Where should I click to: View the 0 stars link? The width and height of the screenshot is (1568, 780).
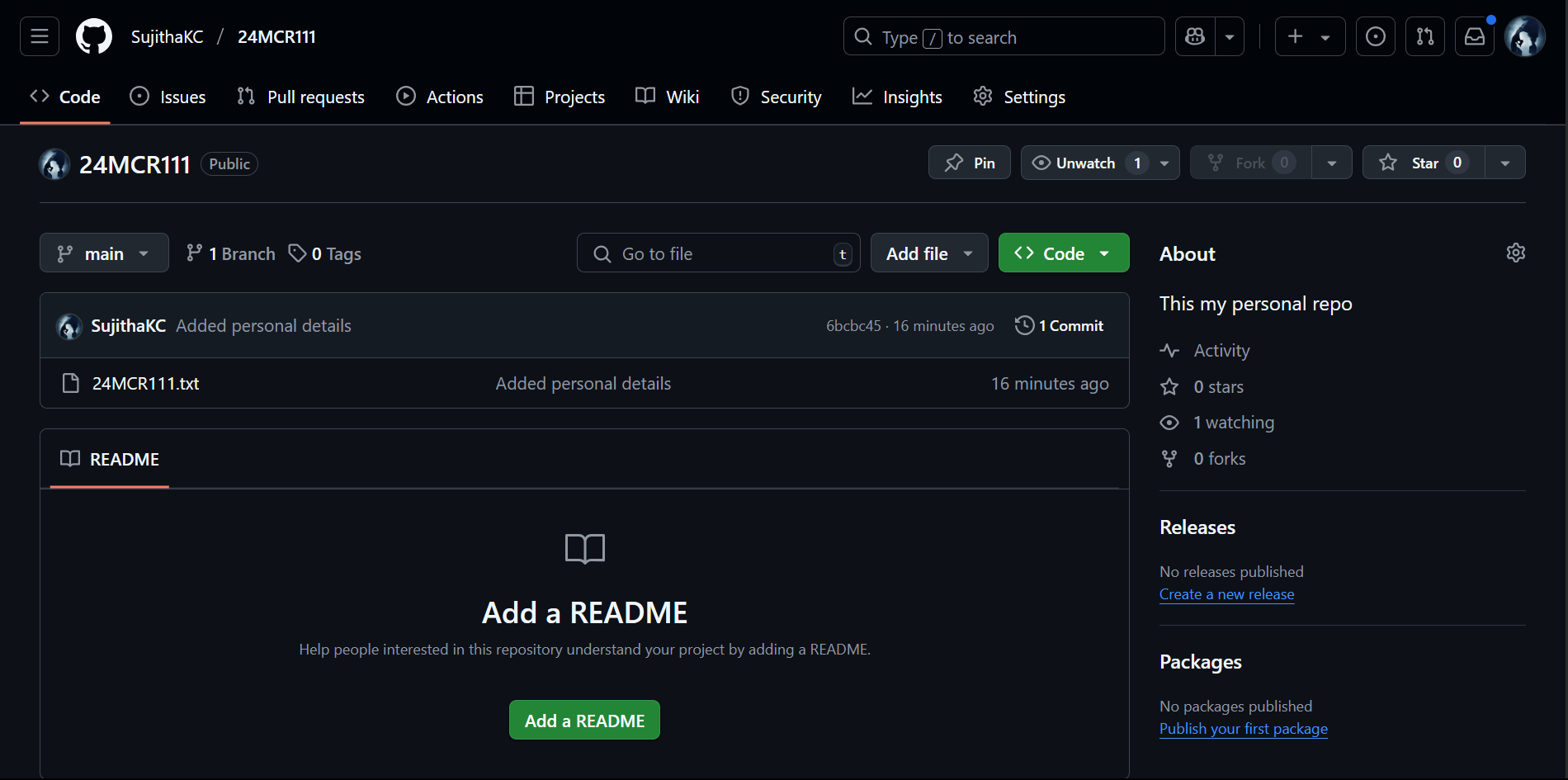pos(1202,386)
